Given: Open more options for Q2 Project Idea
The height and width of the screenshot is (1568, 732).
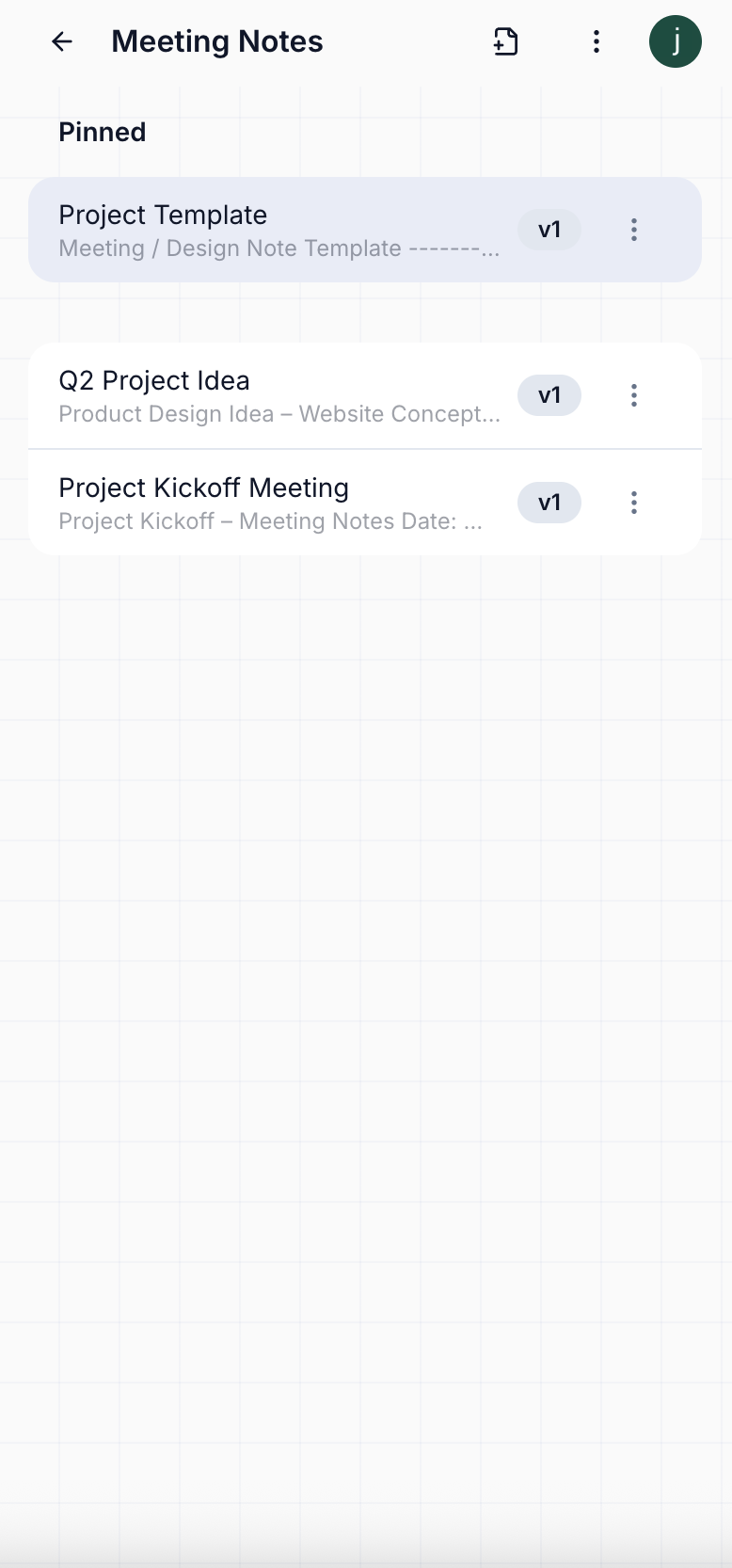Looking at the screenshot, I should pyautogui.click(x=634, y=395).
